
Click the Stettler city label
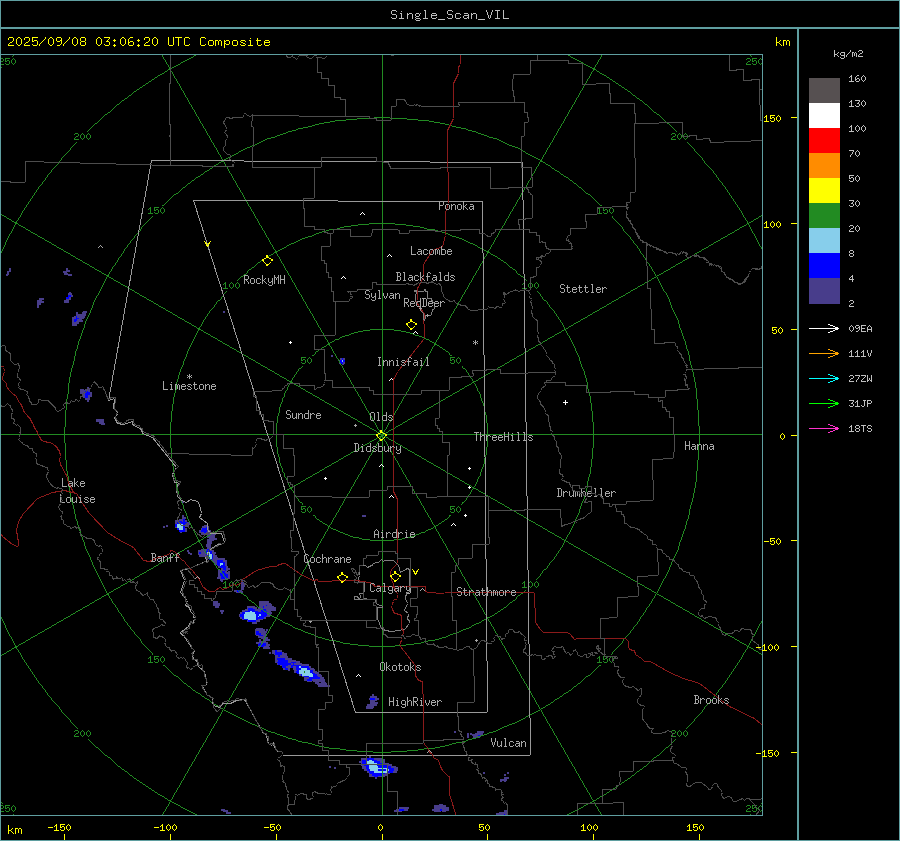click(x=583, y=289)
